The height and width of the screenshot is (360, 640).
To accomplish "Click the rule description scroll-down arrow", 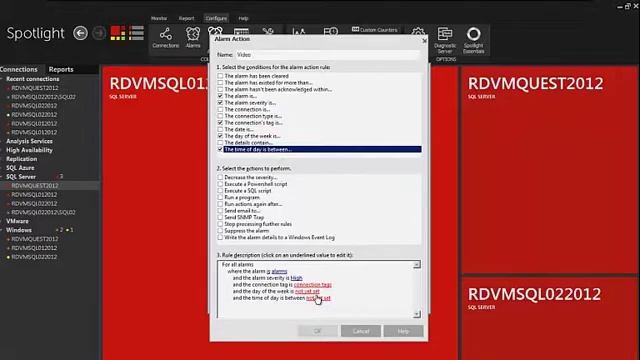I will point(416,314).
